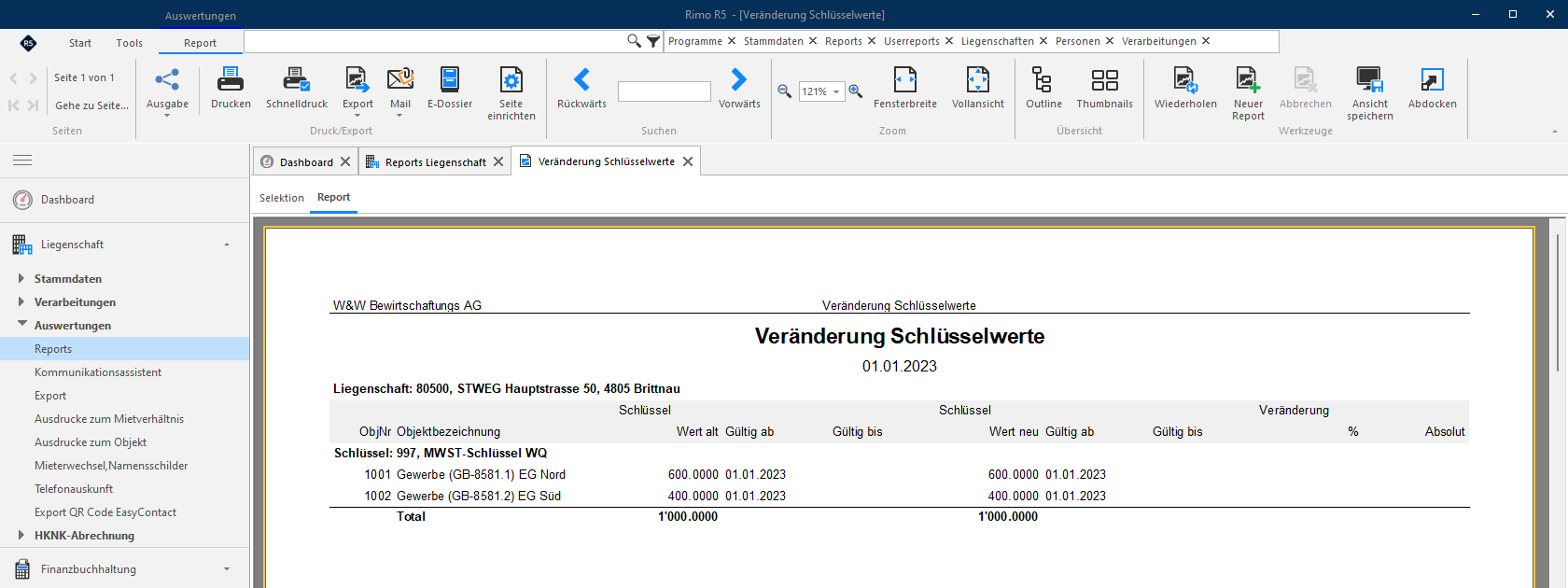
Task: Show the report Outline
Action: pos(1043,89)
